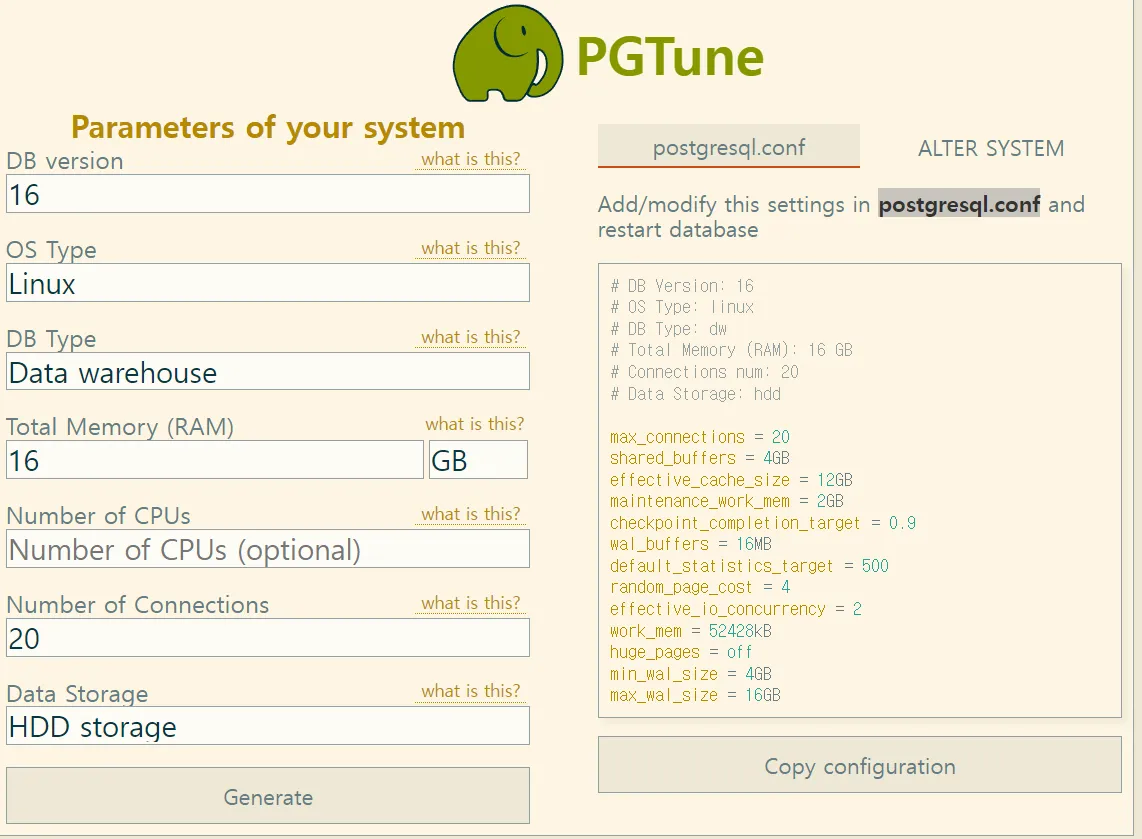1142x839 pixels.
Task: Open 'what is this?' for Data Storage
Action: (470, 690)
